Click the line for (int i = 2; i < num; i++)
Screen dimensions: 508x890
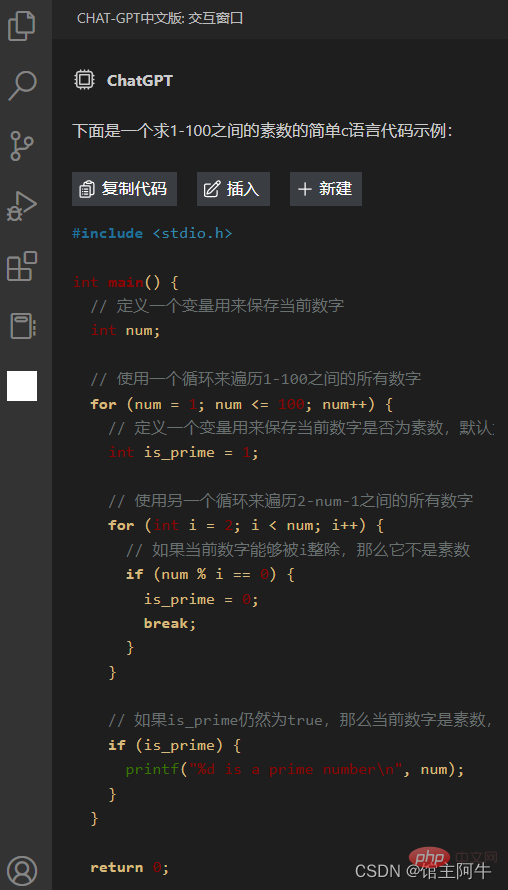pyautogui.click(x=246, y=526)
